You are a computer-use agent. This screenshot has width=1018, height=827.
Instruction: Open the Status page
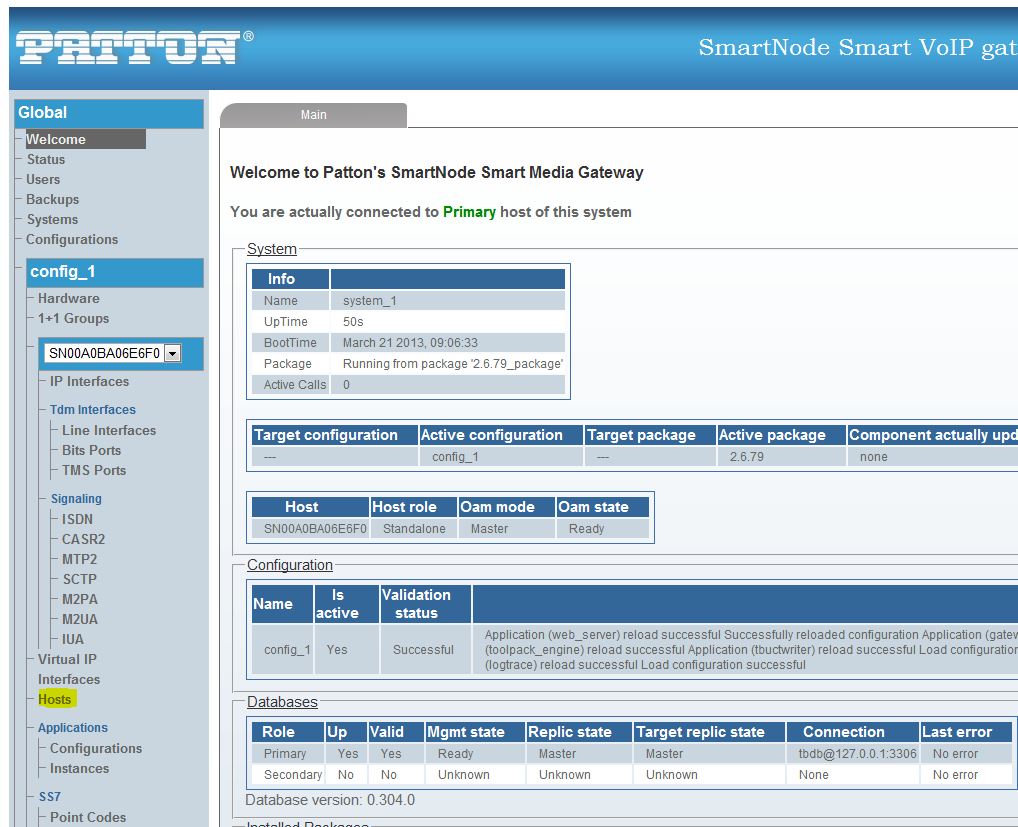45,159
